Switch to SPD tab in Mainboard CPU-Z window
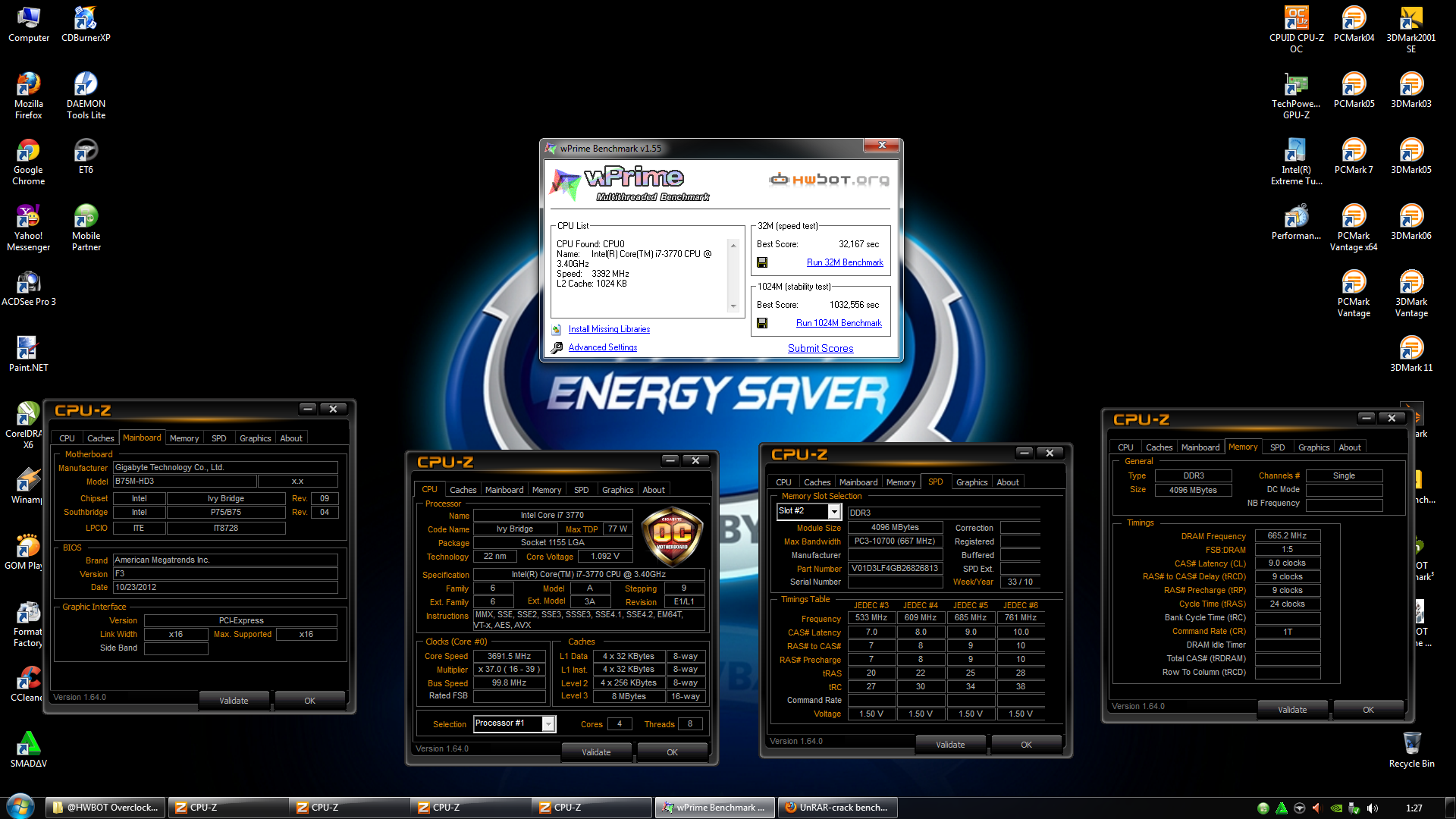1456x819 pixels. [x=219, y=438]
